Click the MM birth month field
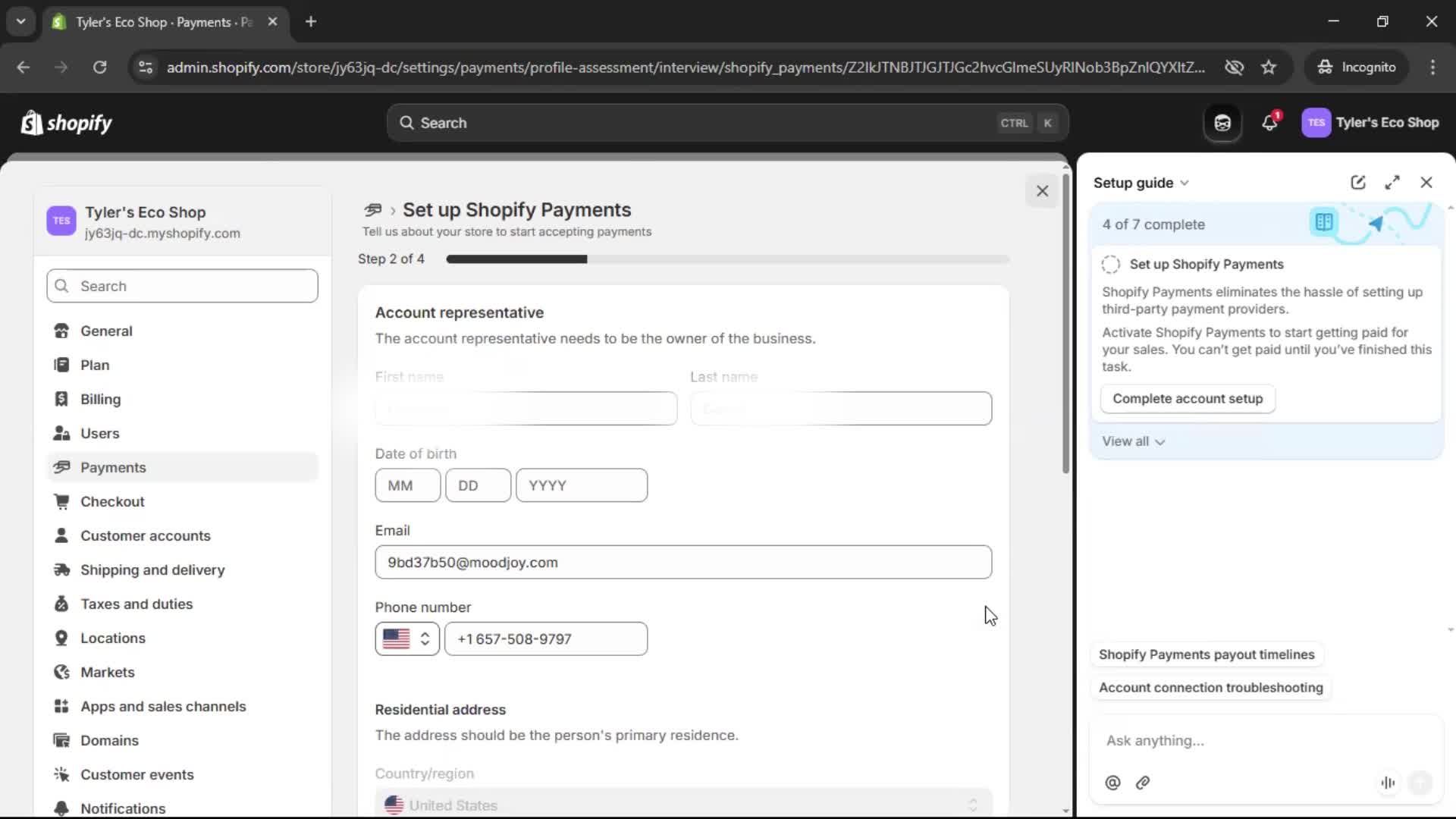The width and height of the screenshot is (1456, 819). coord(407,485)
